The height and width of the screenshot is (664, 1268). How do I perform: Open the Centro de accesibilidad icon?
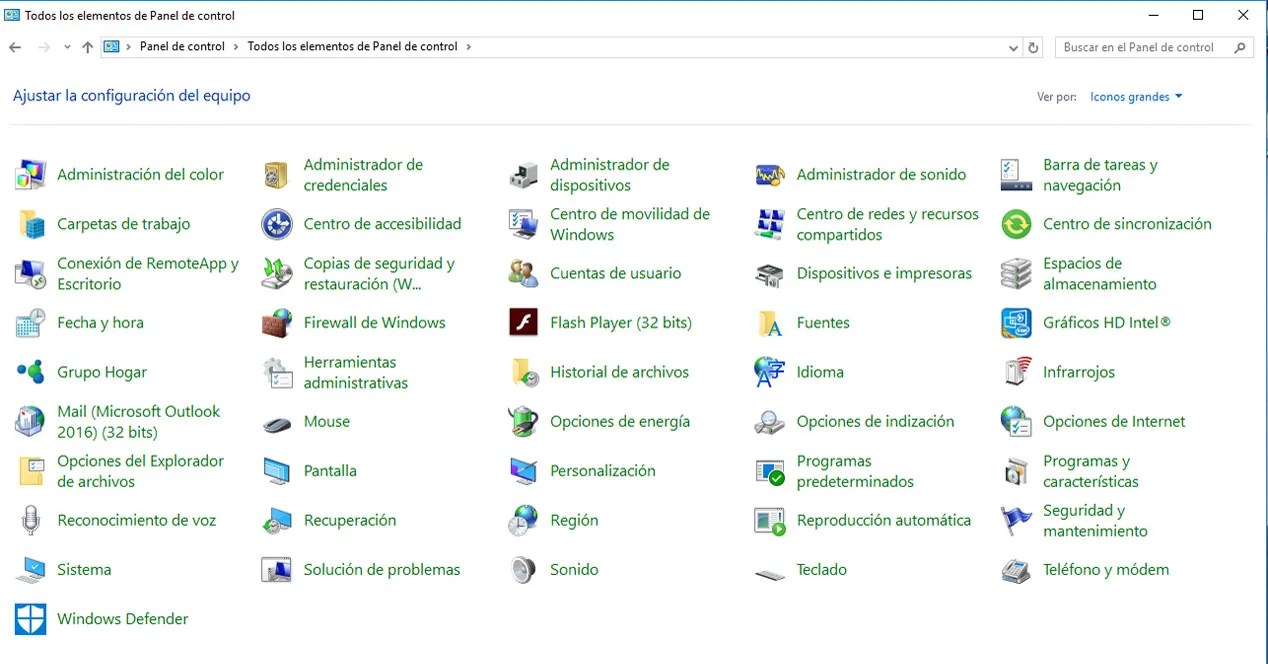tap(277, 224)
